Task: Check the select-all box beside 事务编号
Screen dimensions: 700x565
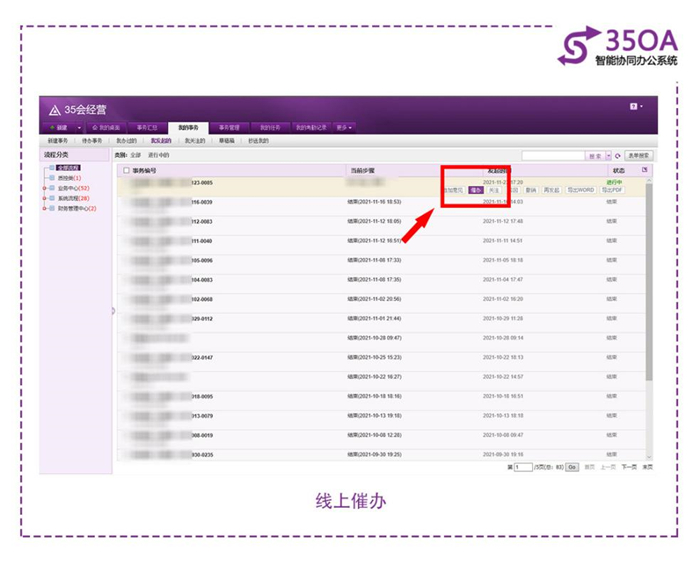Action: coord(126,170)
